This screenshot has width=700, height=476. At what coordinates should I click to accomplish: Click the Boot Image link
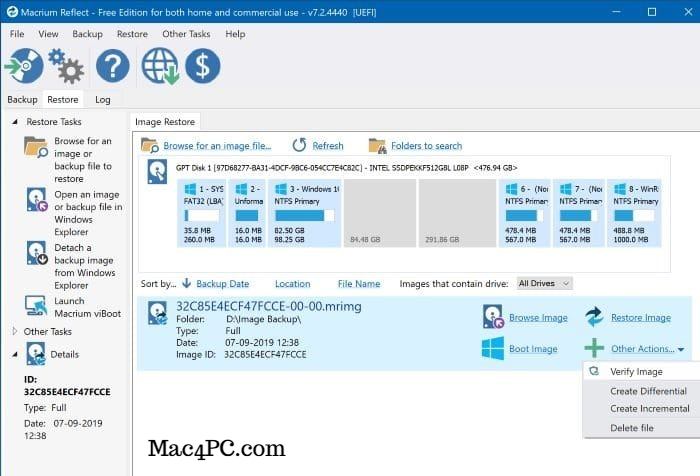[533, 348]
